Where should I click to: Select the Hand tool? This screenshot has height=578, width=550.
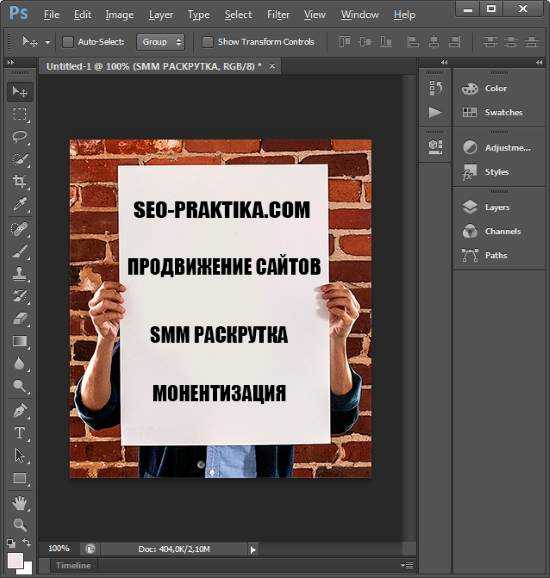tap(20, 503)
